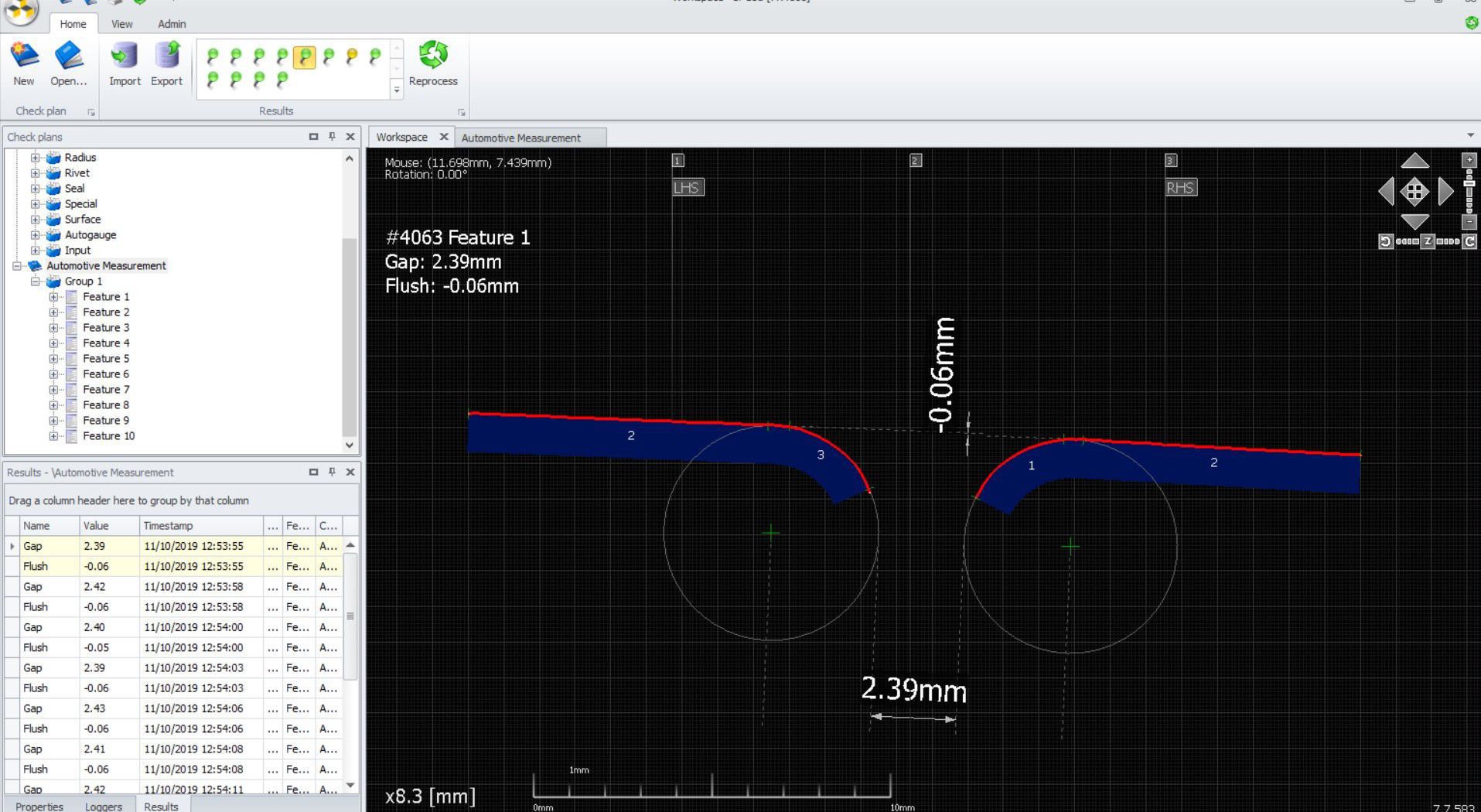This screenshot has width=1481, height=812.
Task: Switch to the Admin ribbon tab
Action: pyautogui.click(x=171, y=24)
